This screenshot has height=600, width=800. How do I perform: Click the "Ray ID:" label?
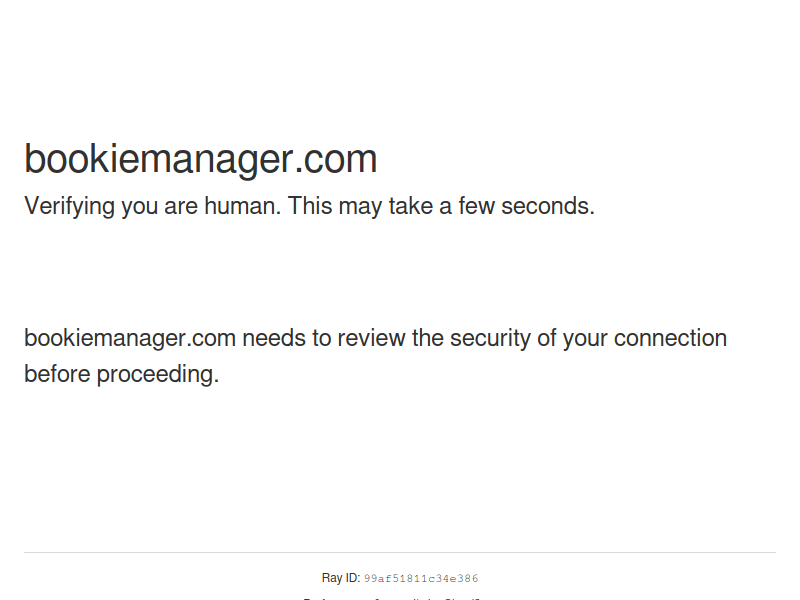[340, 578]
